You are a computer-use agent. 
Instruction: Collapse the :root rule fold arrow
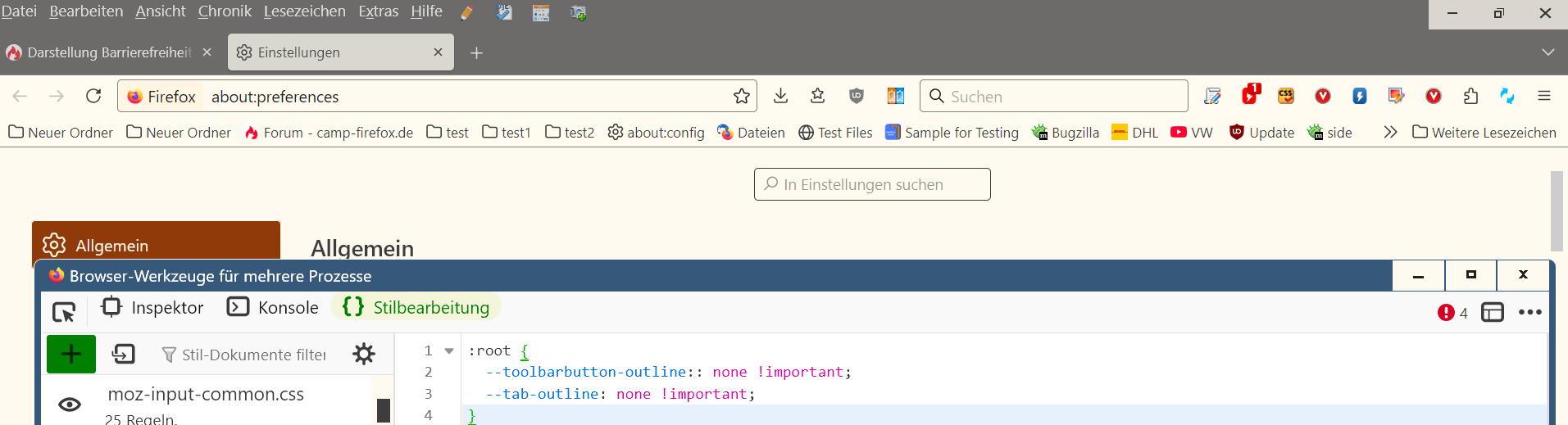coord(449,350)
